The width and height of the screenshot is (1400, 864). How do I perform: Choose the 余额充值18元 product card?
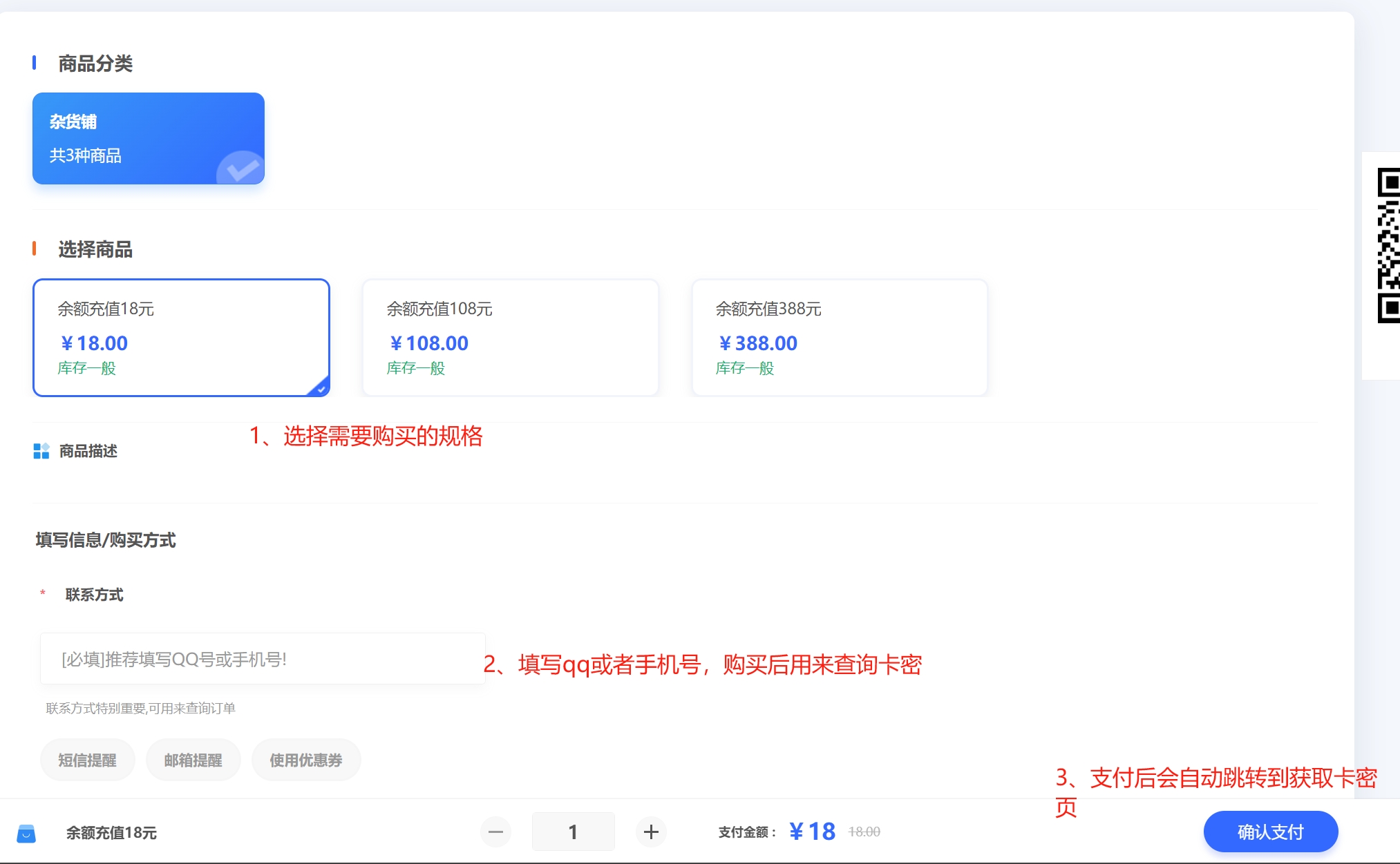(181, 338)
